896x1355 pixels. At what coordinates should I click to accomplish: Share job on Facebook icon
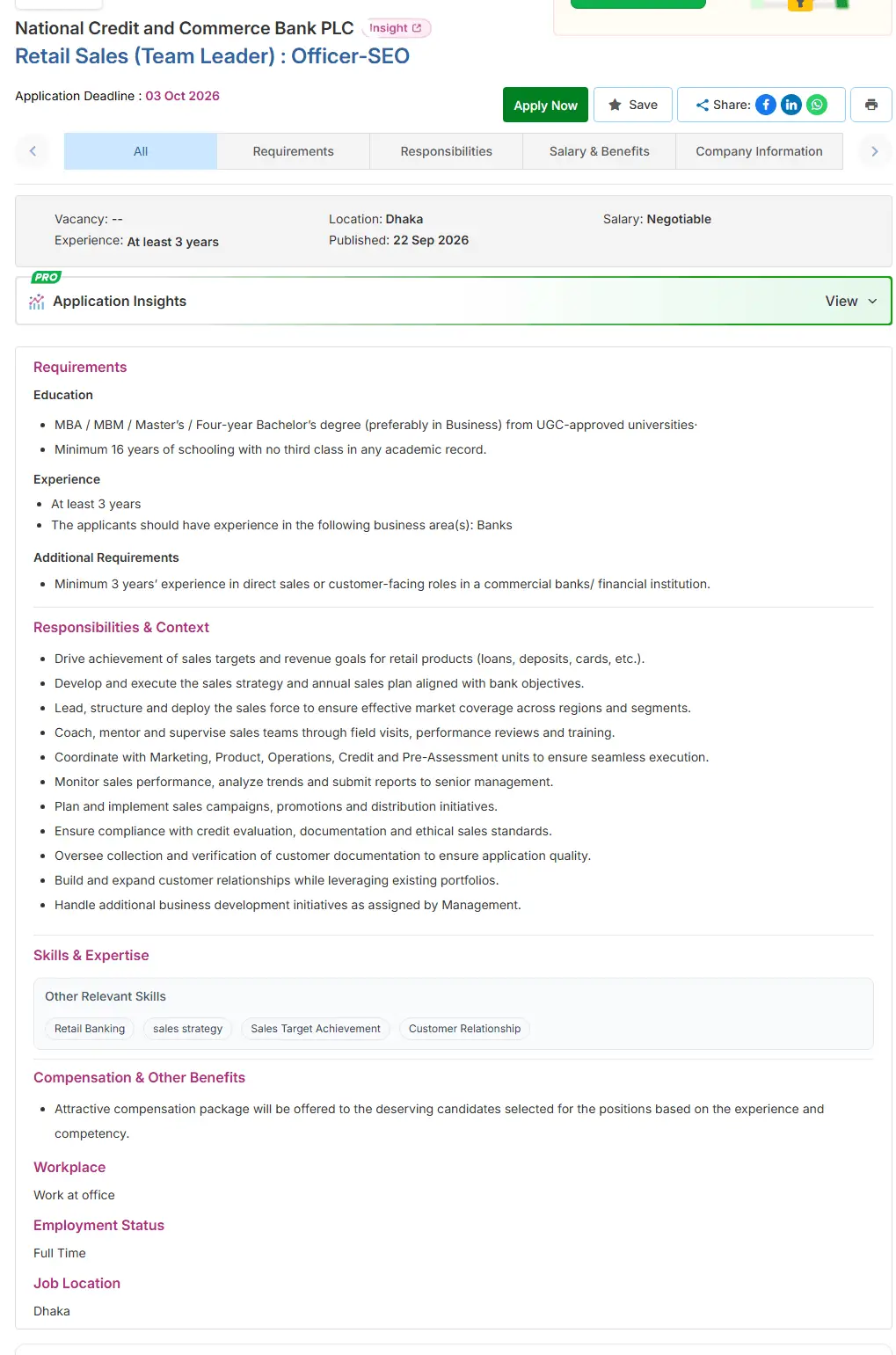pyautogui.click(x=766, y=105)
